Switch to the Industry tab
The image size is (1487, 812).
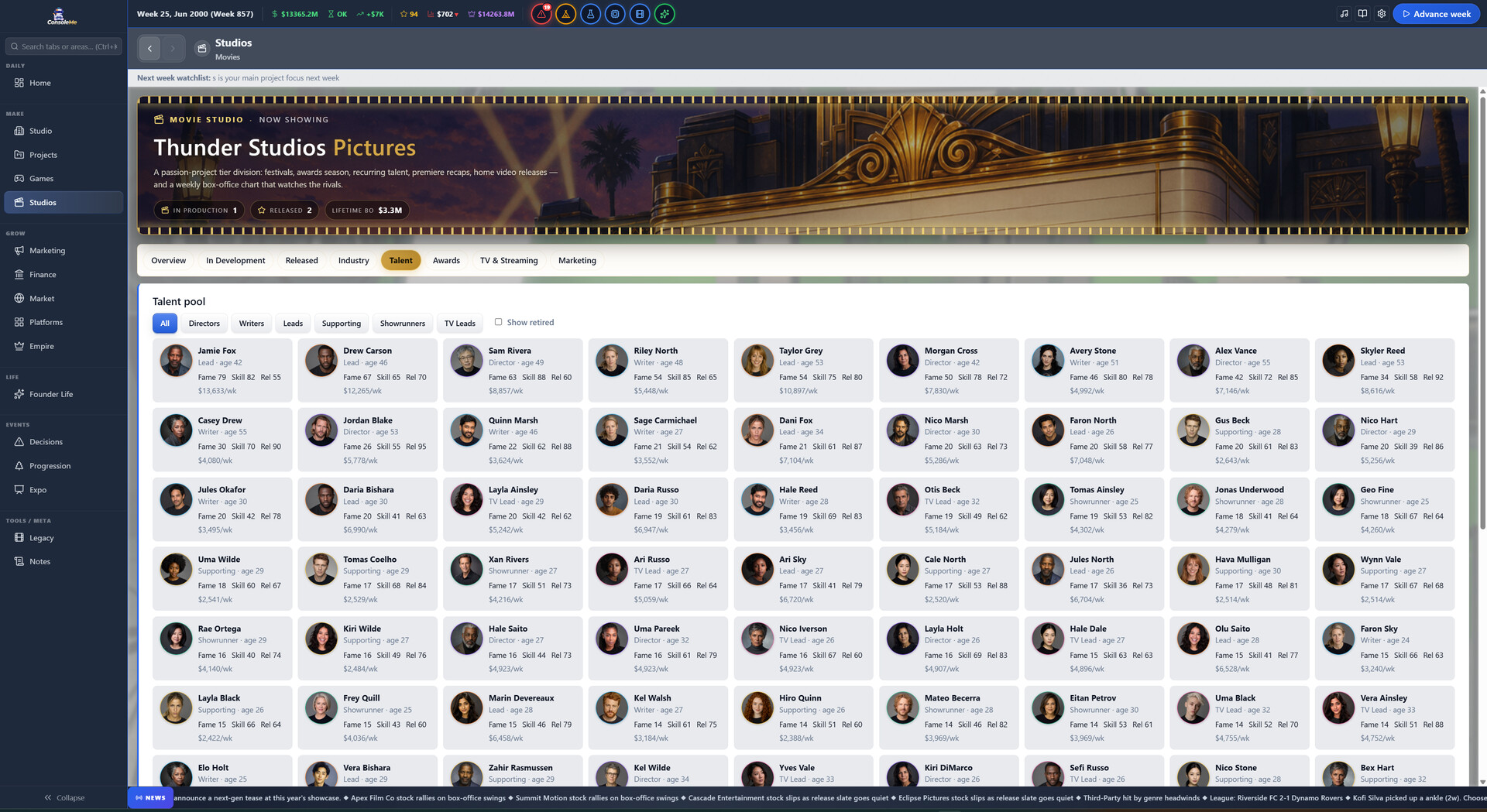click(353, 261)
